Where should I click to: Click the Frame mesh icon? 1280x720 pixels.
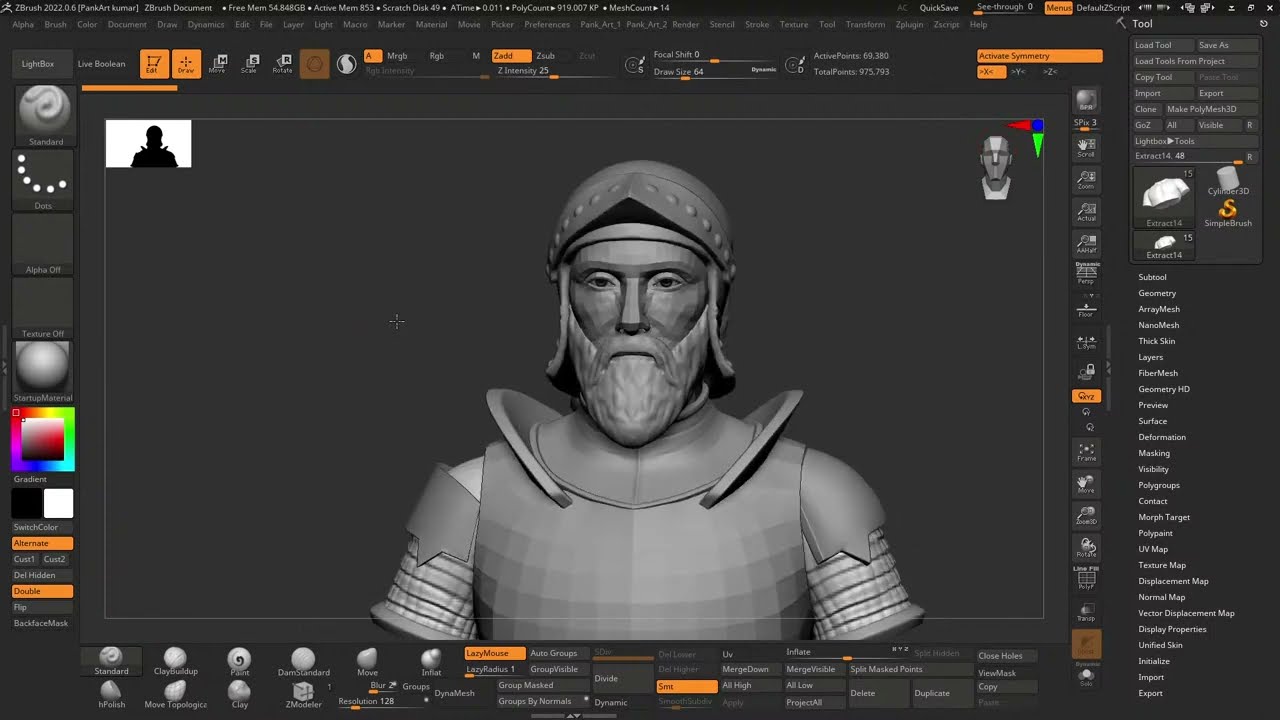(1086, 453)
